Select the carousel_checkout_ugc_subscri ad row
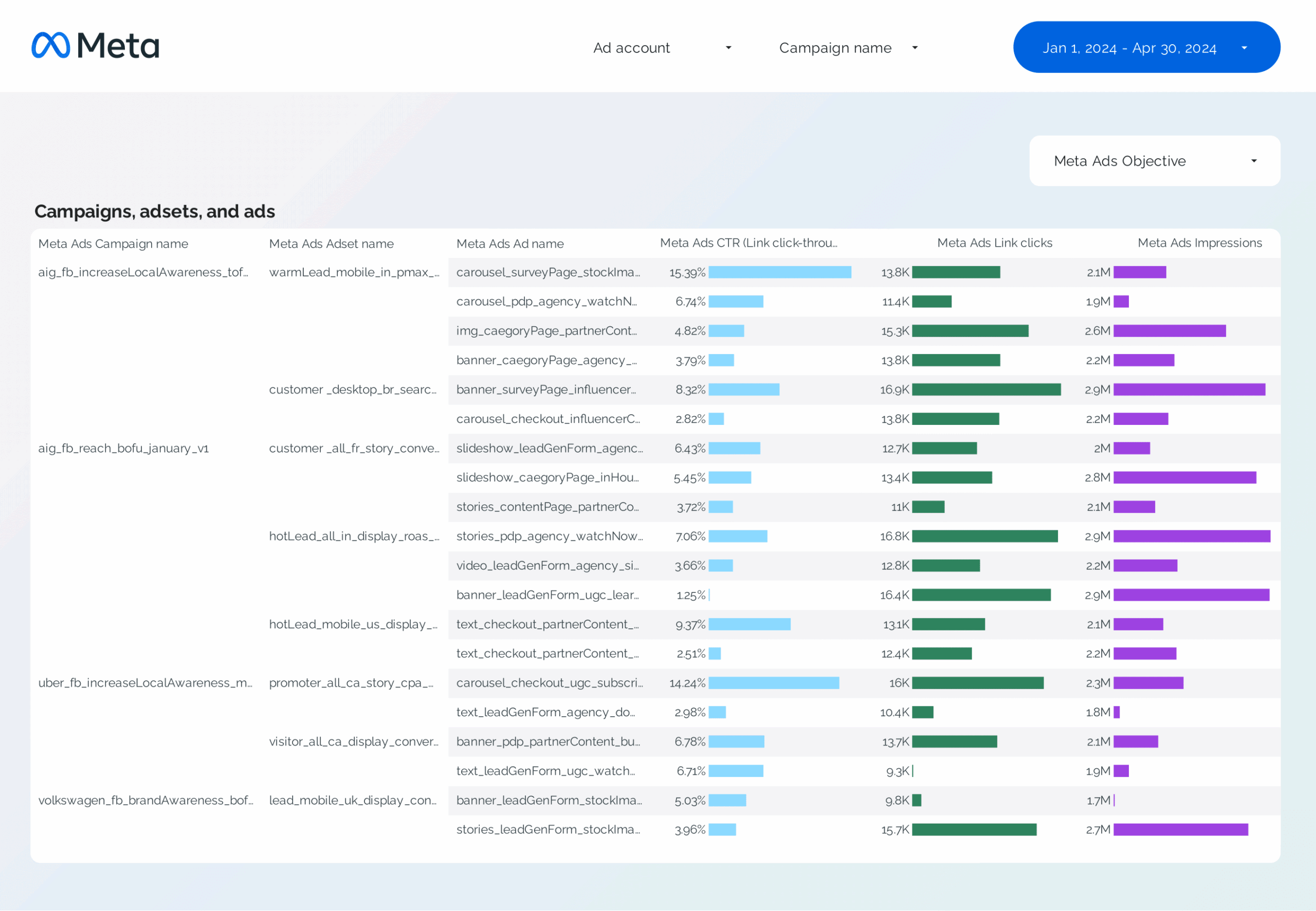Image resolution: width=1316 pixels, height=911 pixels. (x=549, y=683)
